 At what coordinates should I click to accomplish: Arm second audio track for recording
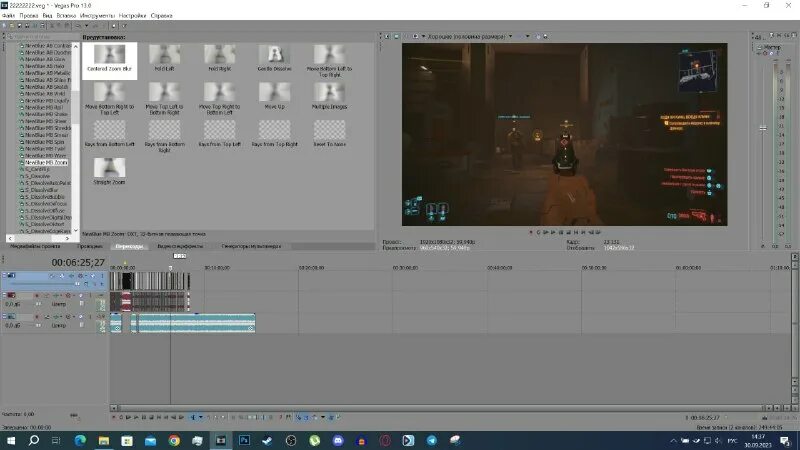37,316
